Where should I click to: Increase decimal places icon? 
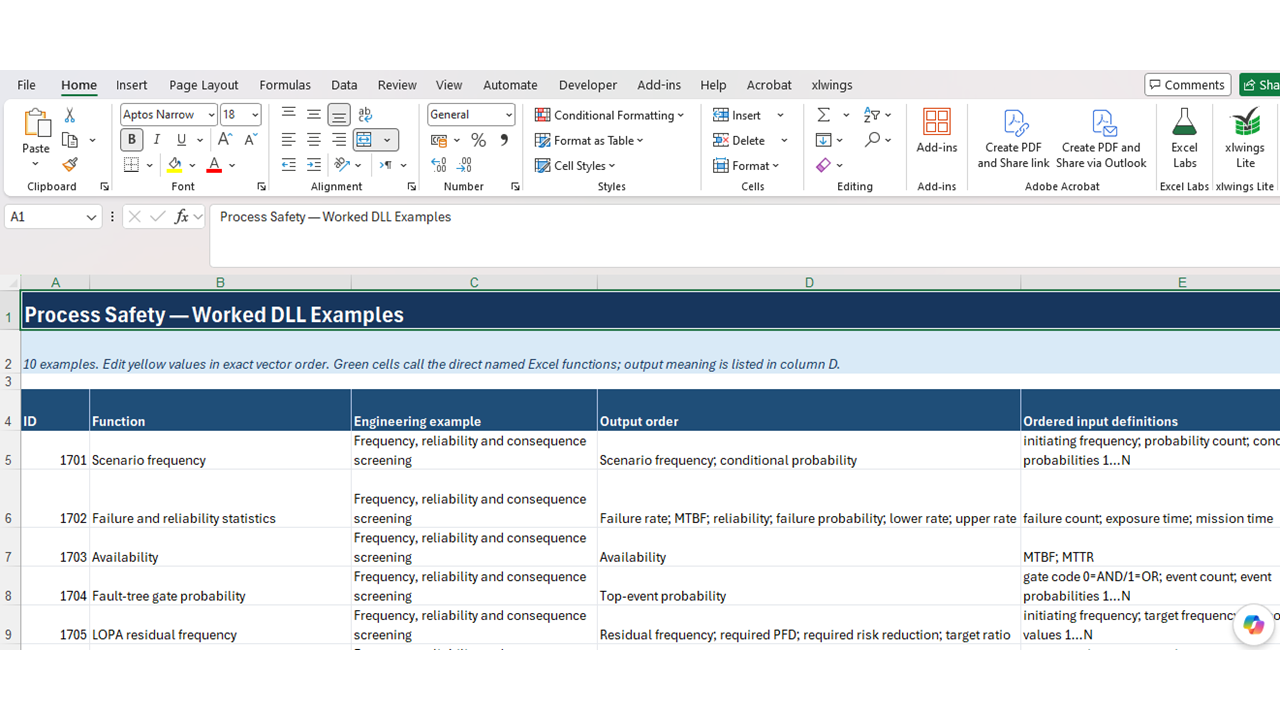pos(439,165)
